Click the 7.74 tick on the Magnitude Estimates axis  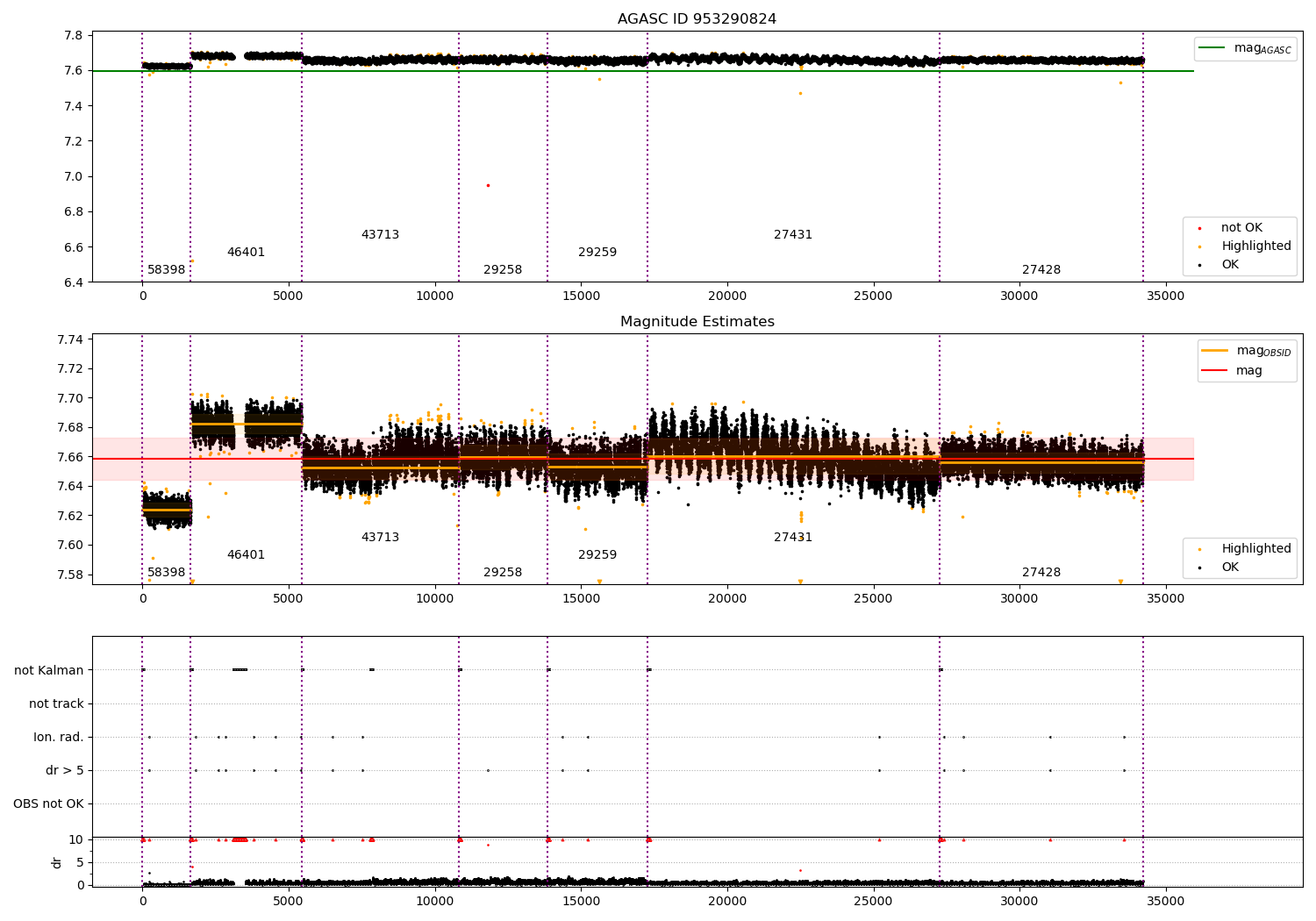(69, 340)
